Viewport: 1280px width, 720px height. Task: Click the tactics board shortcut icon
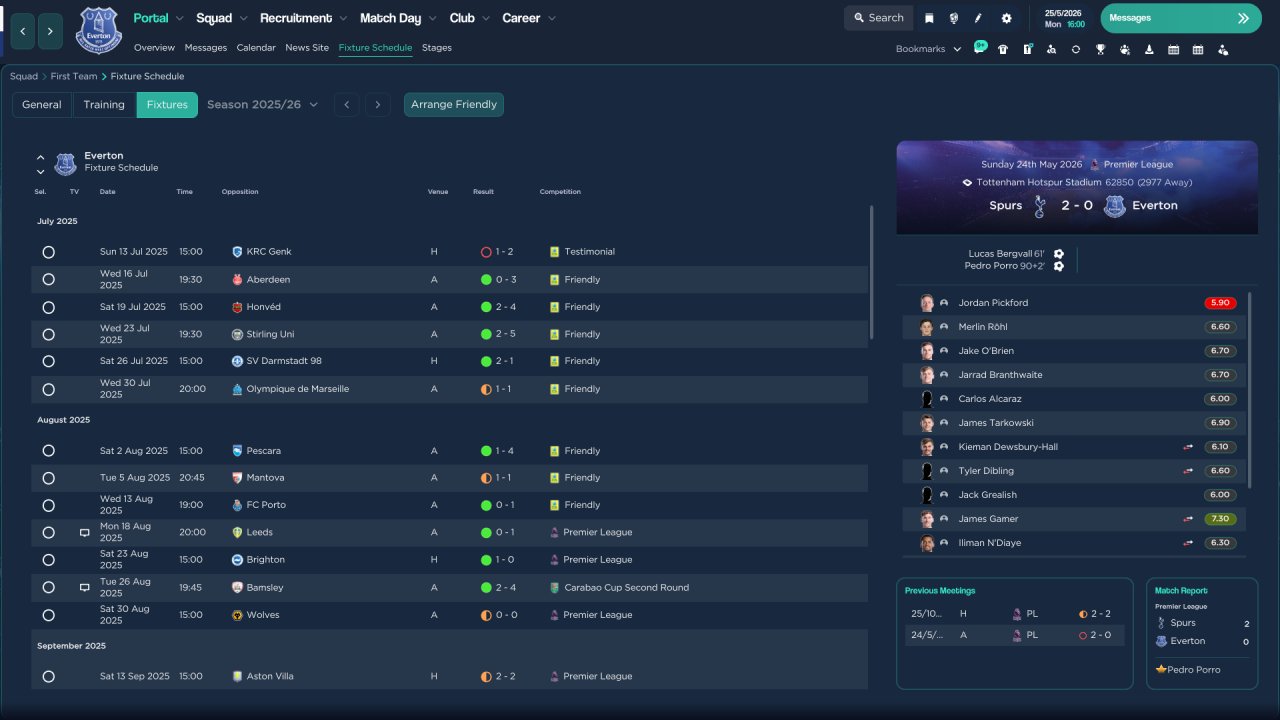pyautogui.click(x=1027, y=49)
